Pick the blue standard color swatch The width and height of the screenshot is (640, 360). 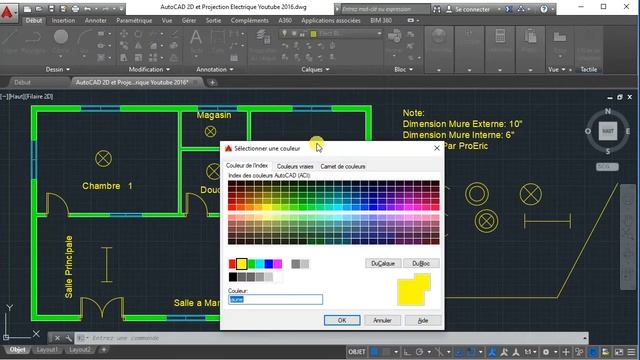click(x=269, y=264)
